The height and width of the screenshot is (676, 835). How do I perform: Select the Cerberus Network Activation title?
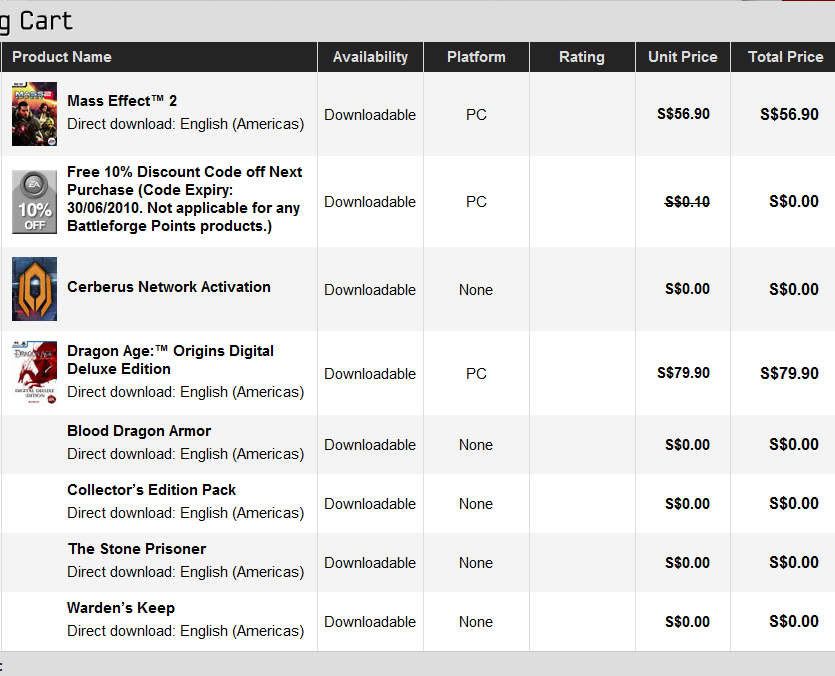click(x=169, y=287)
